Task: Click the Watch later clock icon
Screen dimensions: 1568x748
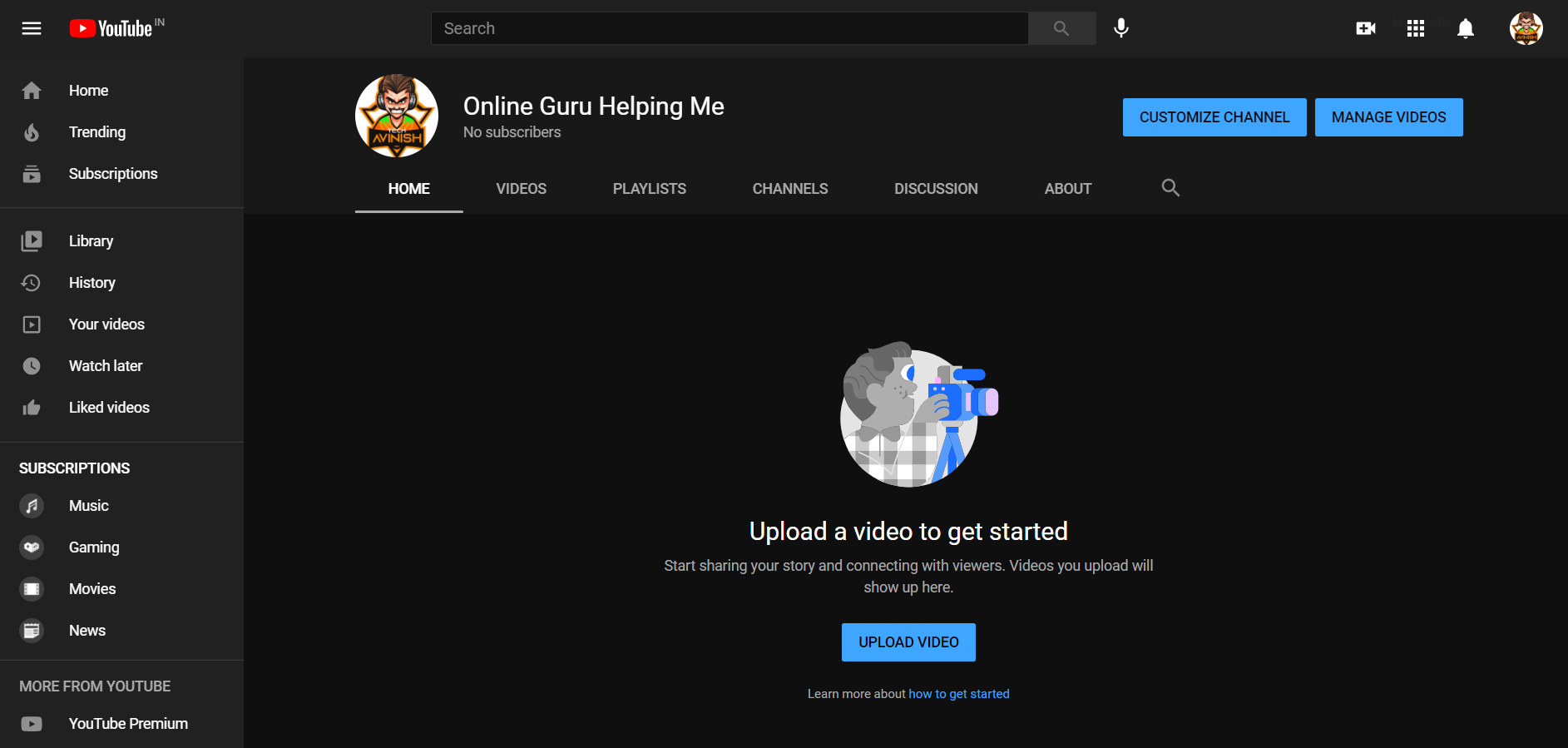Action: pyautogui.click(x=32, y=366)
